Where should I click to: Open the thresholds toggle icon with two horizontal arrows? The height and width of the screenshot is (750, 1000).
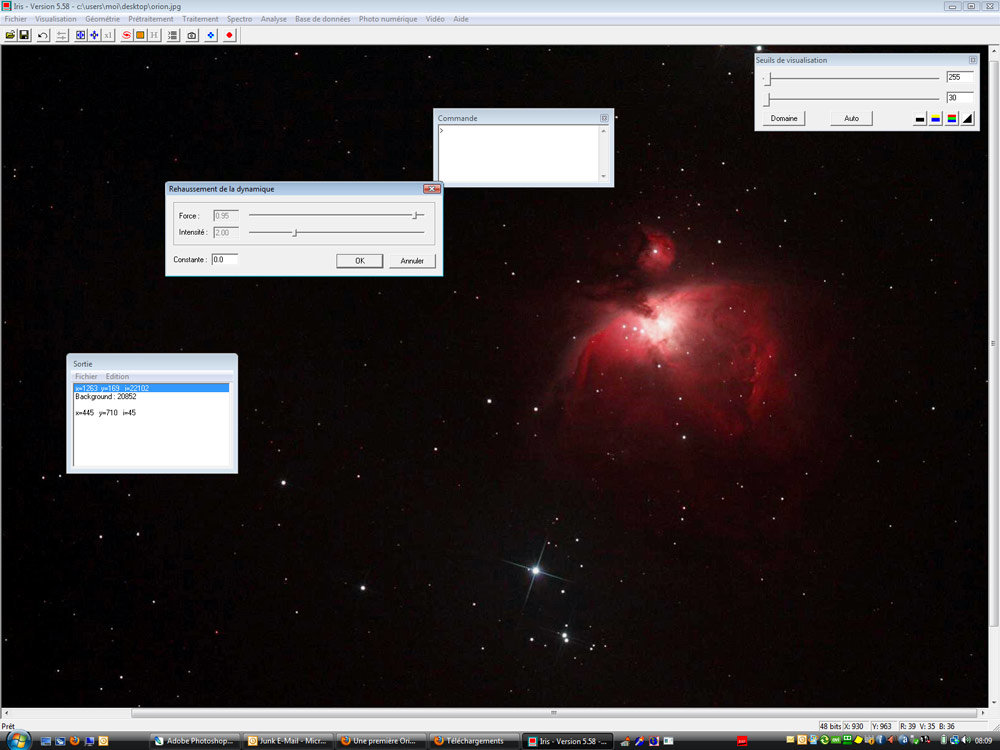point(61,35)
